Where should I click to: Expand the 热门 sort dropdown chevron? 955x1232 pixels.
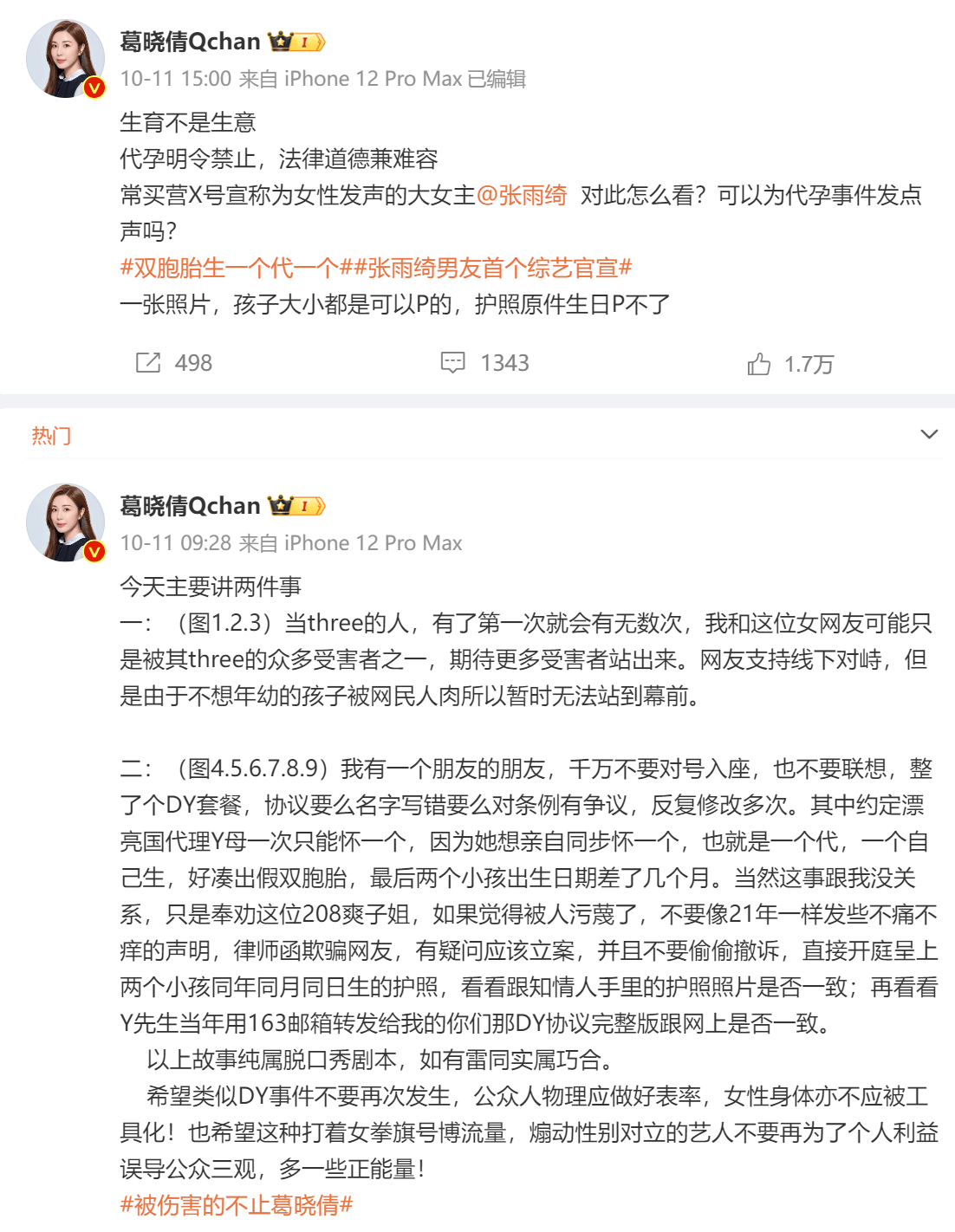coord(929,434)
